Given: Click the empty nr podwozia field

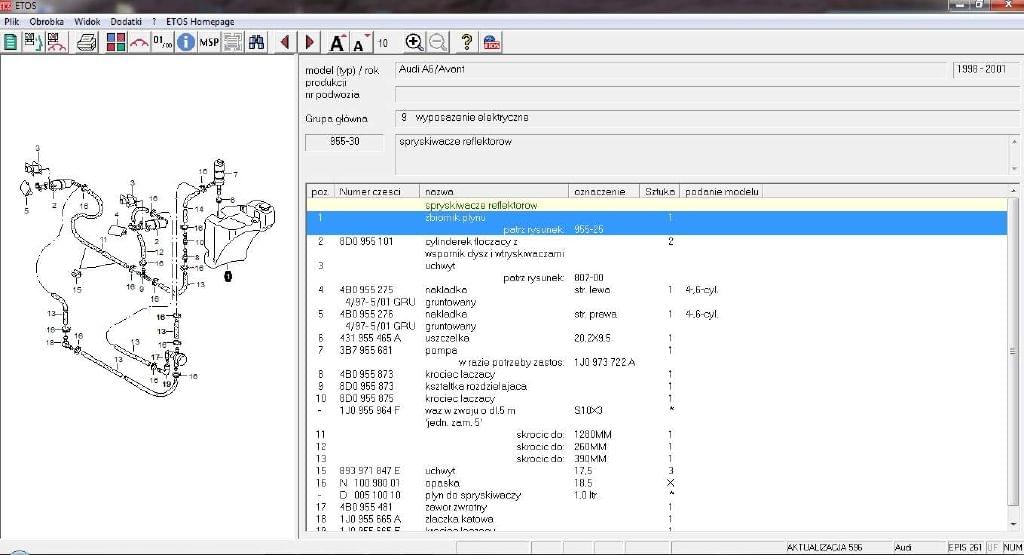Looking at the screenshot, I should tap(707, 95).
